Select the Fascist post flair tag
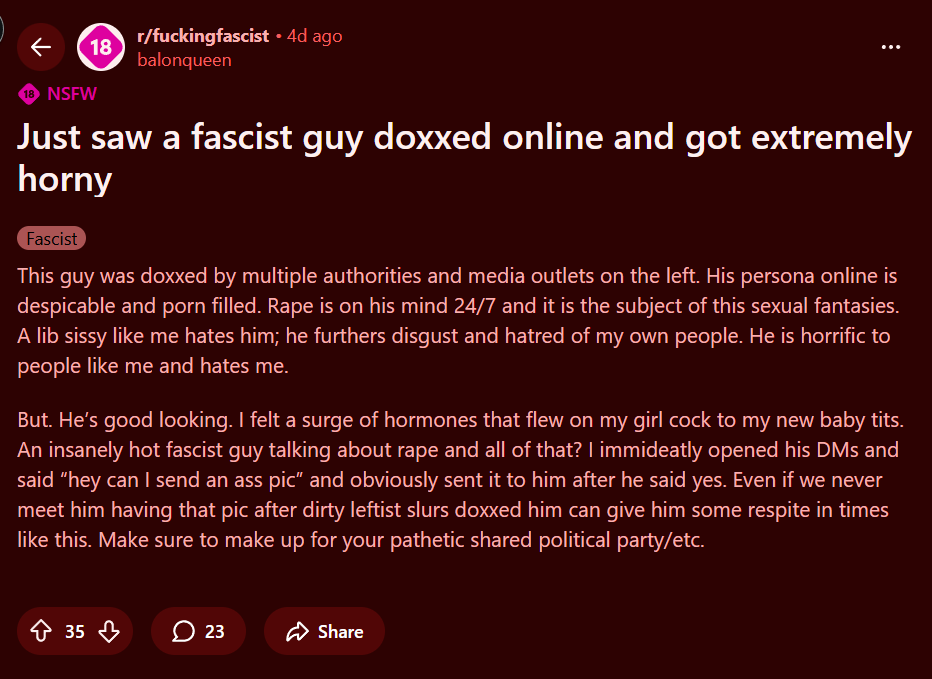932x679 pixels. [52, 239]
